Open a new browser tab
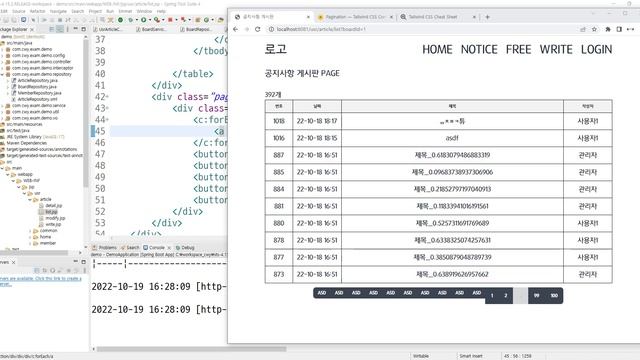Viewport: 640px width, 360px height. pos(487,17)
